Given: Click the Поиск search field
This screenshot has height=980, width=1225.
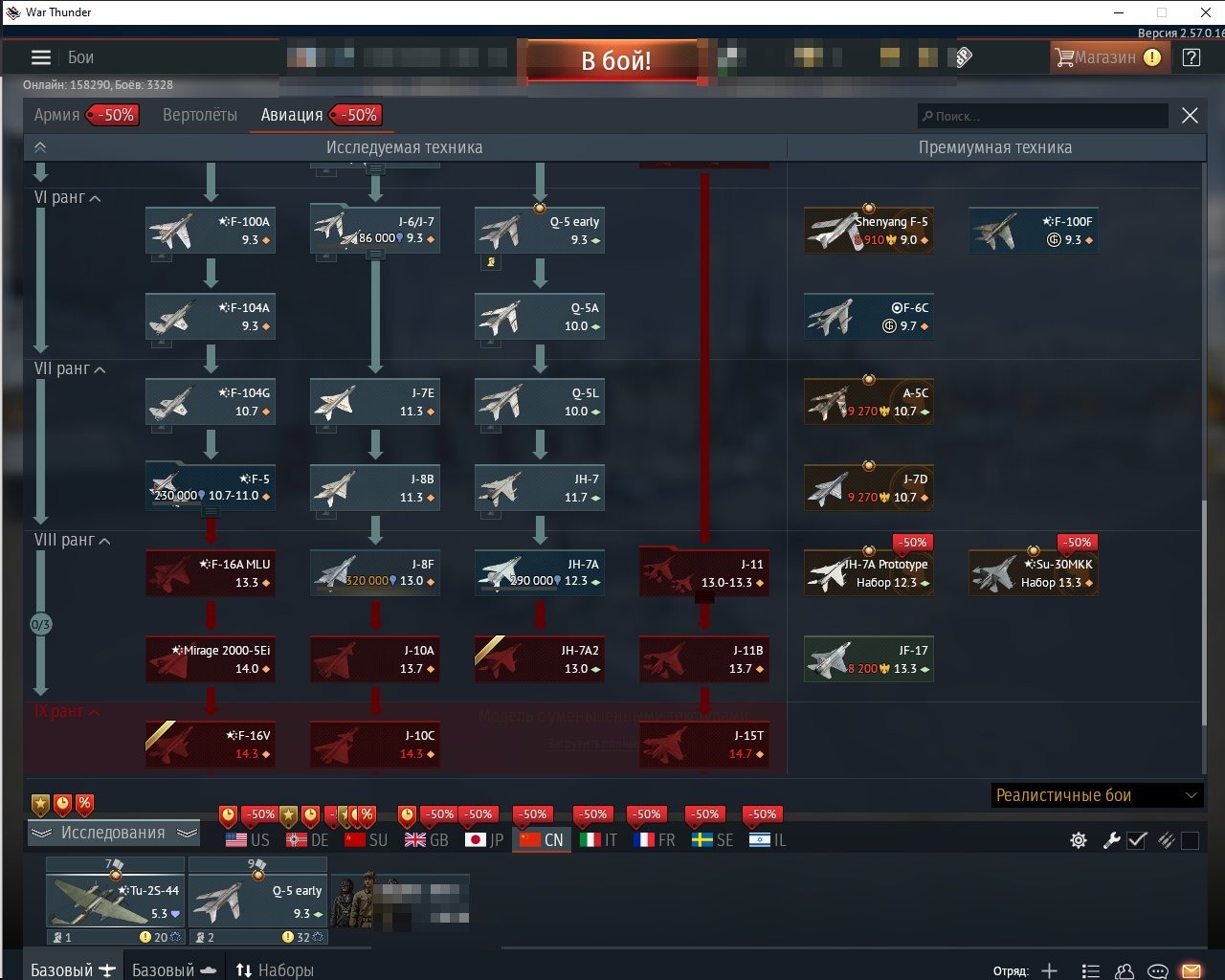Looking at the screenshot, I should click(1043, 116).
